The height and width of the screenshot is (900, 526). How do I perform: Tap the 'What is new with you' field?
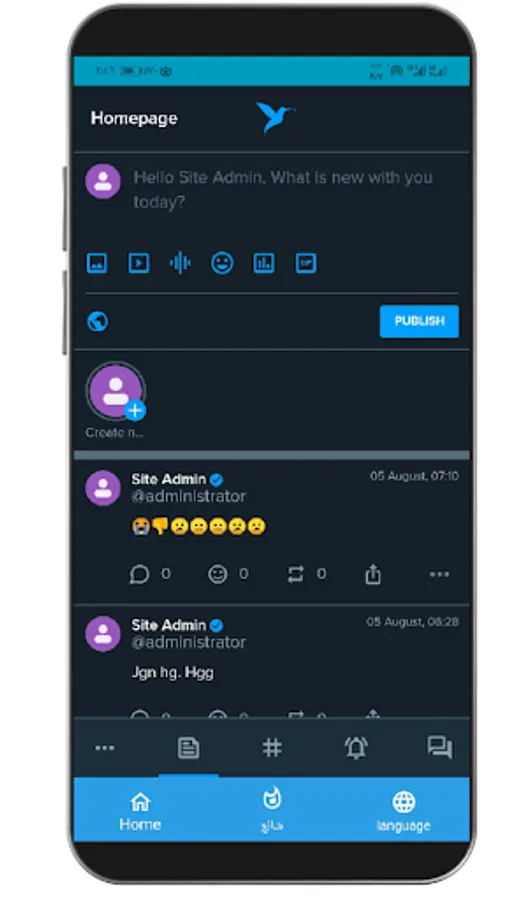[283, 189]
